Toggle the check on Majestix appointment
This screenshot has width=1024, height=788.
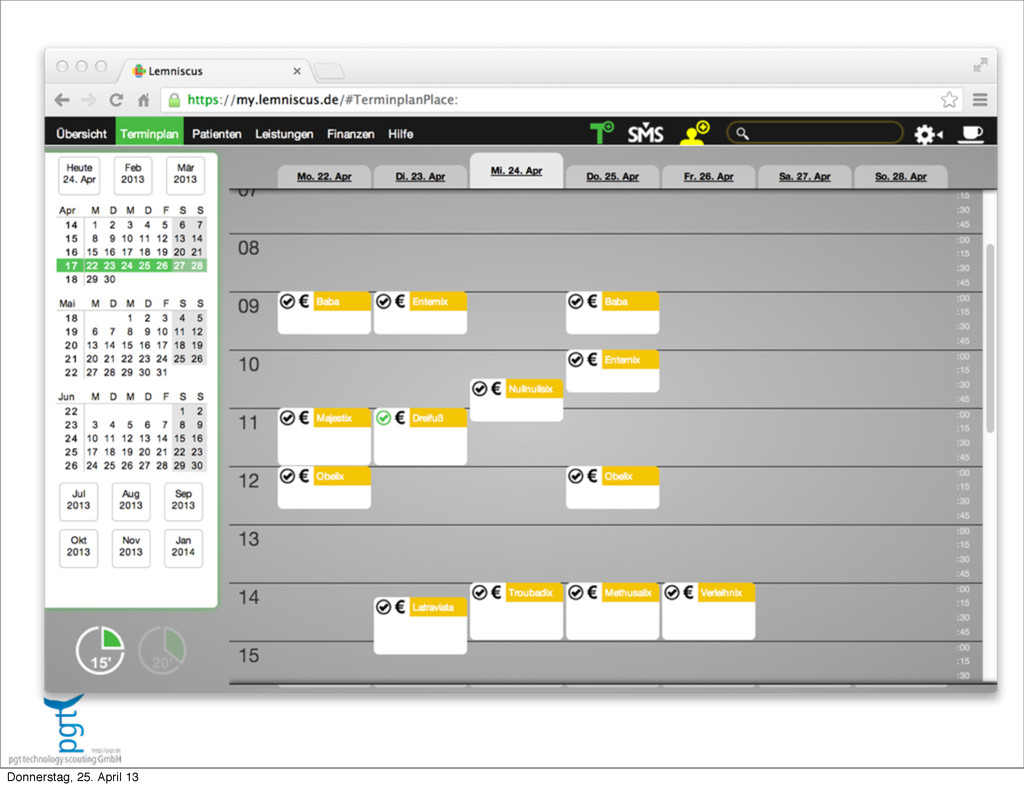(x=287, y=418)
